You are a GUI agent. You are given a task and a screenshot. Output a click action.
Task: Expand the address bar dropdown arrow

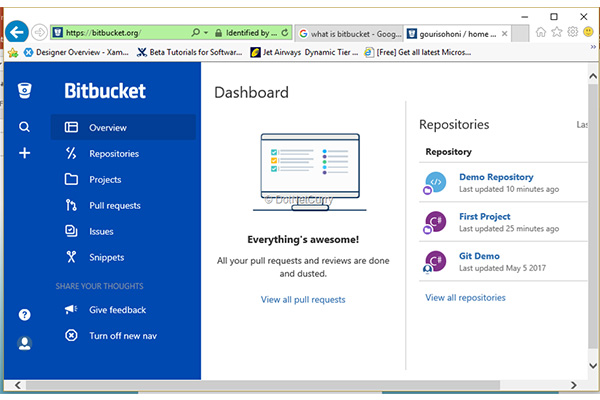point(206,33)
